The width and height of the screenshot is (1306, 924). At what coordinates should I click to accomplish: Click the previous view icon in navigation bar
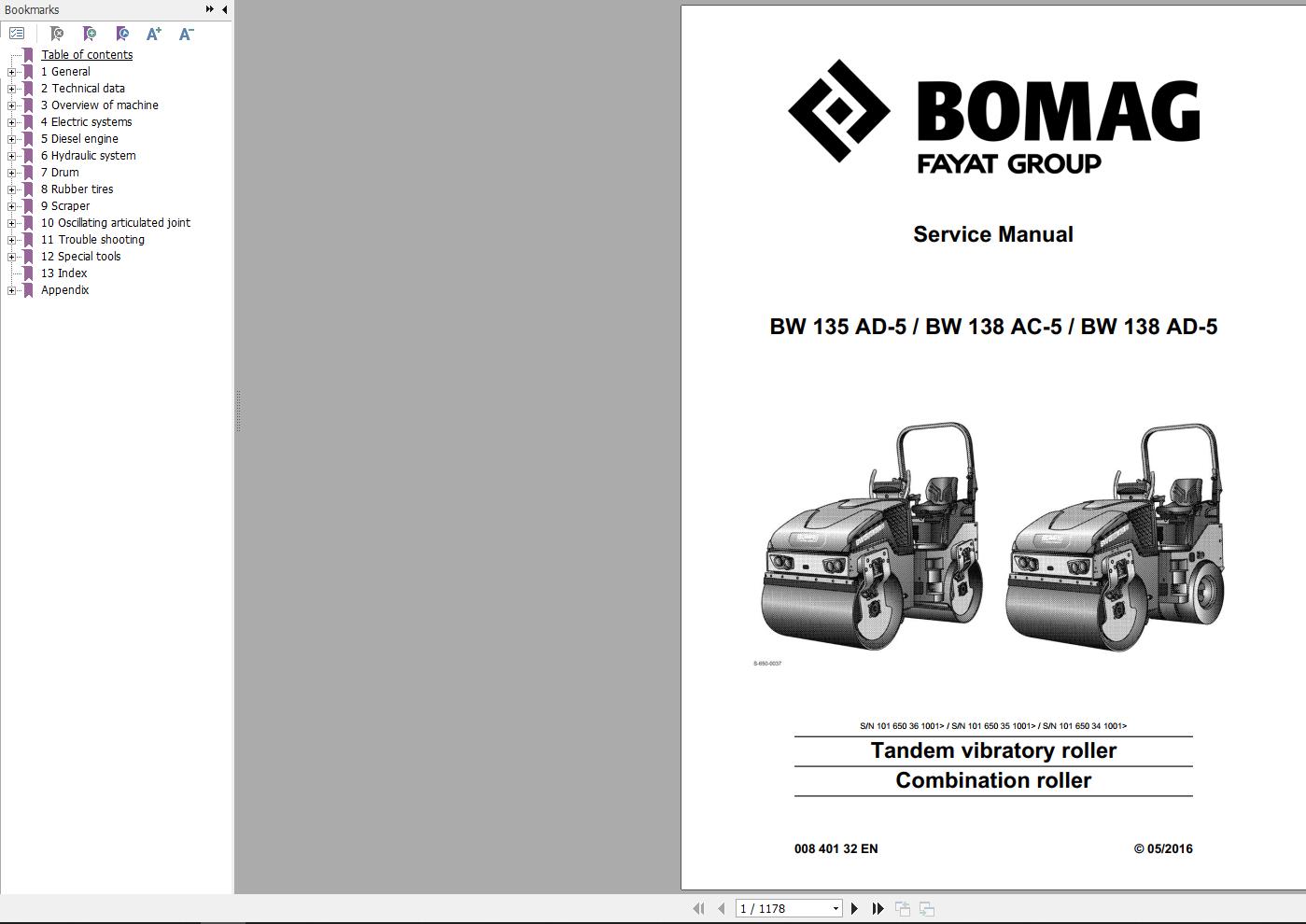[x=903, y=908]
